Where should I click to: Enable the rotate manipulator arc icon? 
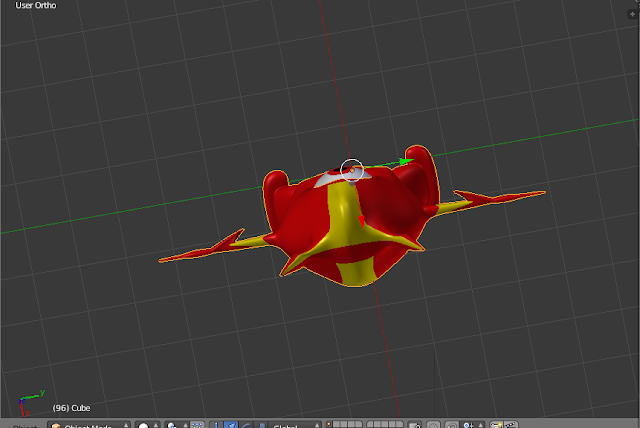[x=246, y=426]
